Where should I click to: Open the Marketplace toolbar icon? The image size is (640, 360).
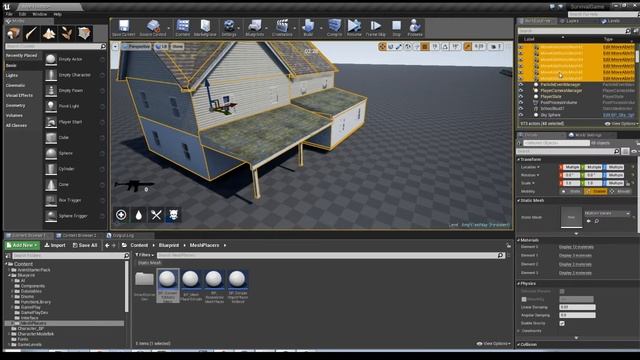[205, 27]
